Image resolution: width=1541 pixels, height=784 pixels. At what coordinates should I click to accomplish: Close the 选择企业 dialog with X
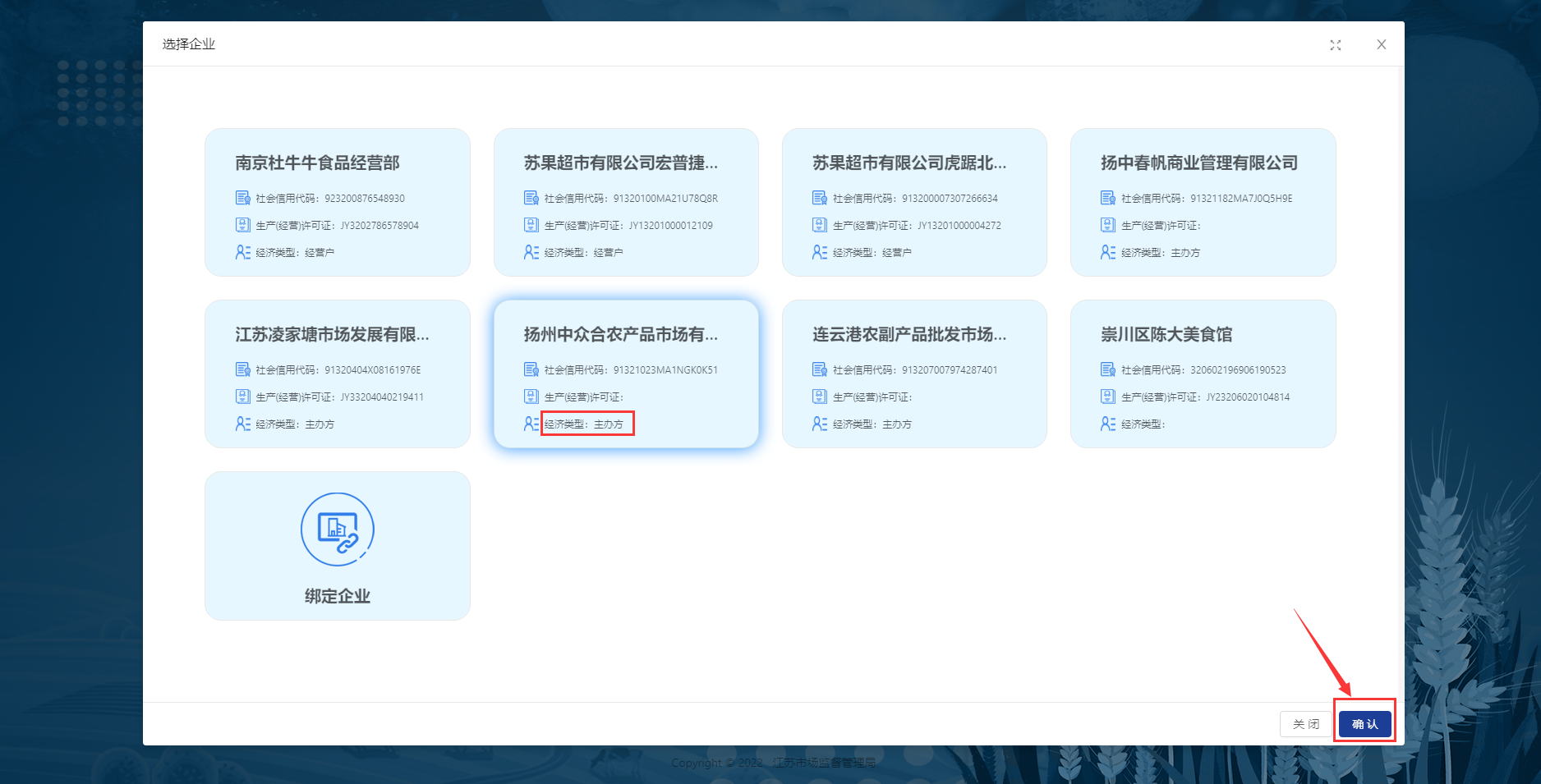point(1381,45)
